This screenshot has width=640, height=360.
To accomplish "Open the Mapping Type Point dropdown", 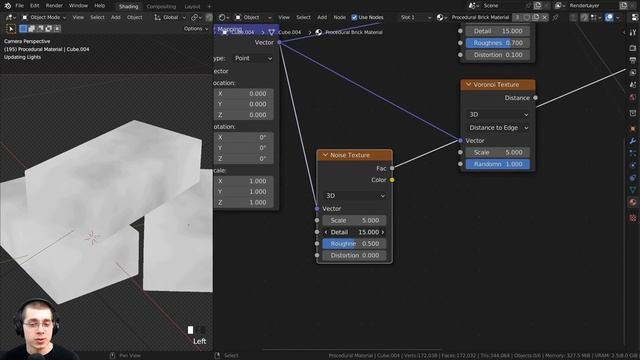I will click(x=253, y=58).
